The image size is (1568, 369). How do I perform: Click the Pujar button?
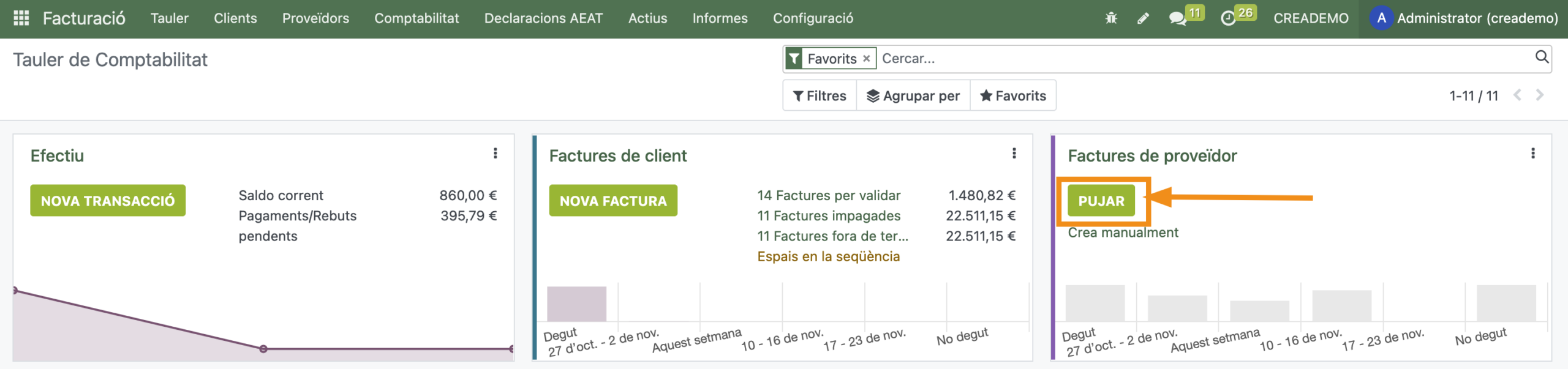1101,201
